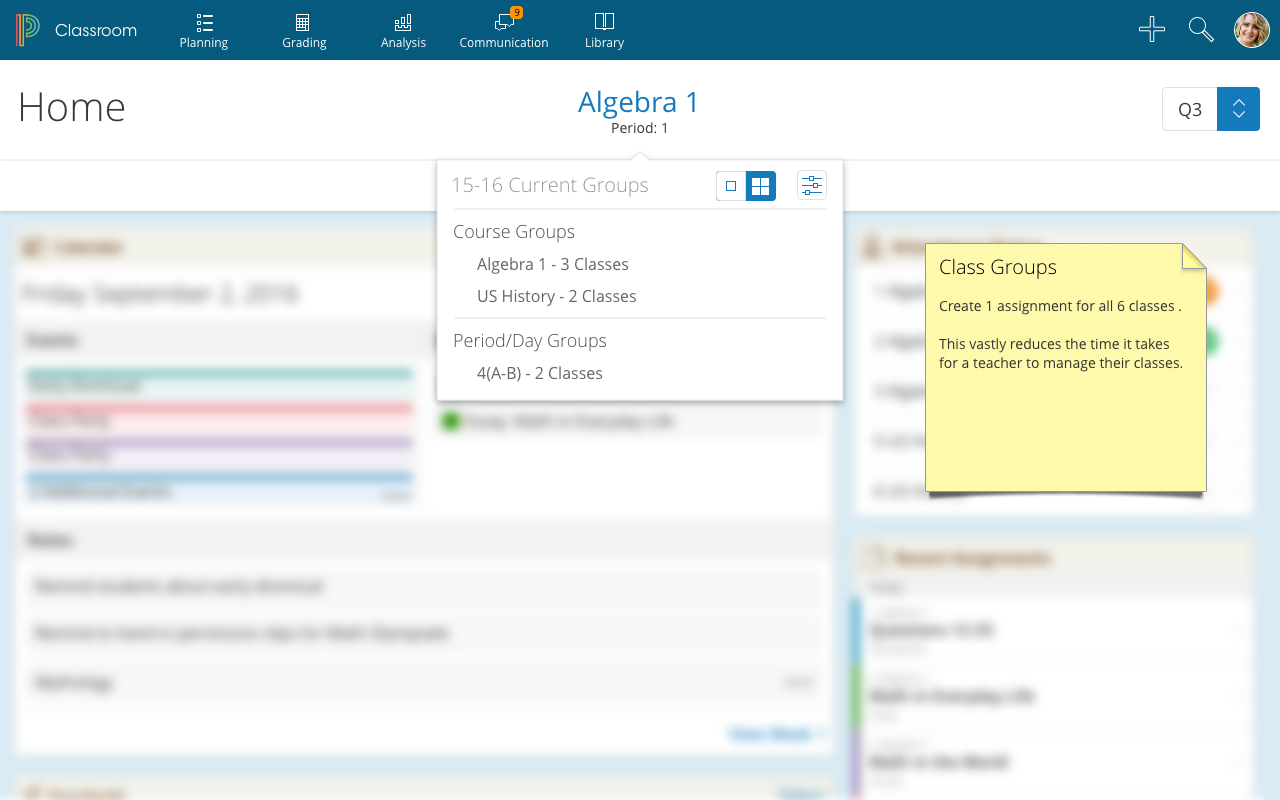This screenshot has height=800, width=1280.
Task: Select Algebra 1 - 3 Classes group
Action: pyautogui.click(x=552, y=264)
